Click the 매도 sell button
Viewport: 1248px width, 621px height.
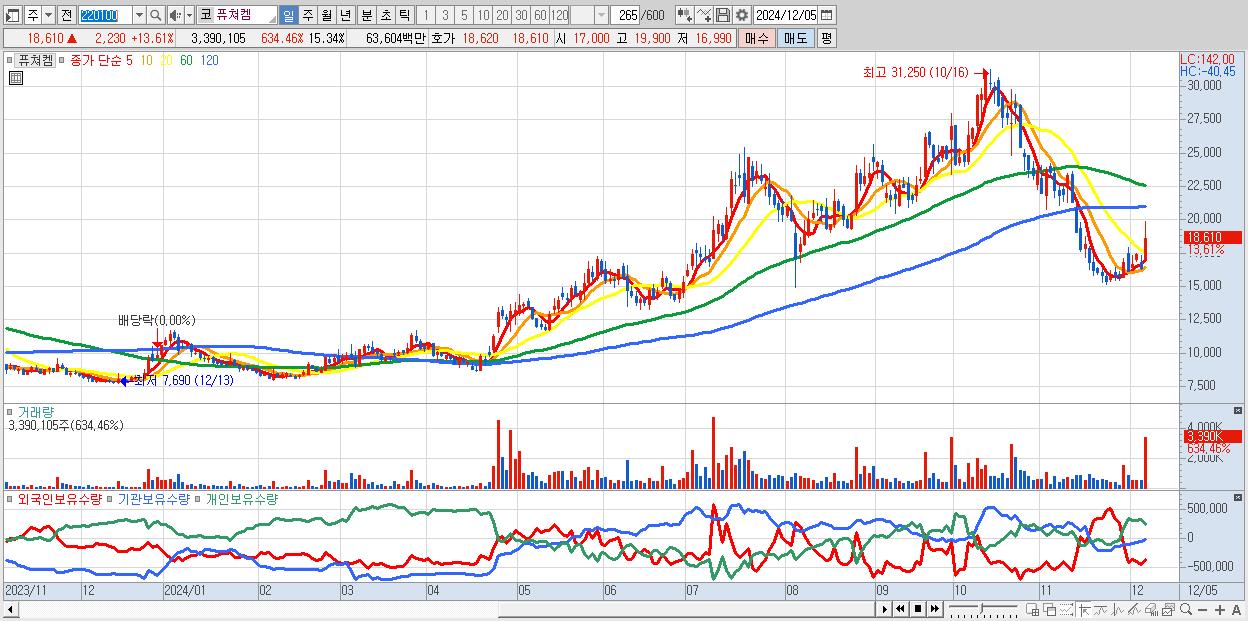795,38
